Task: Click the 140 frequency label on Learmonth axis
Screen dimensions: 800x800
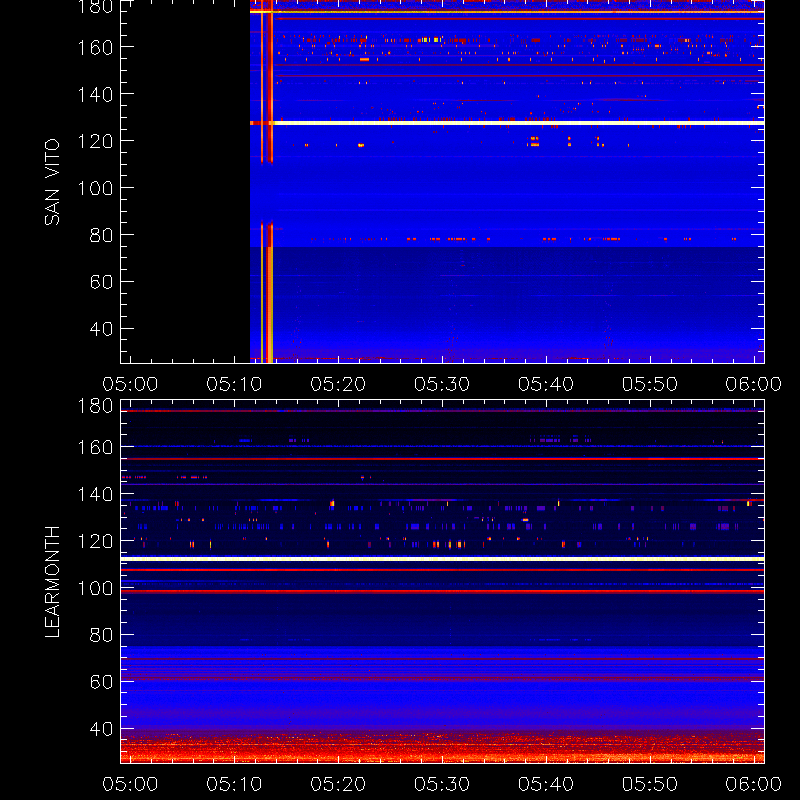Action: click(95, 494)
